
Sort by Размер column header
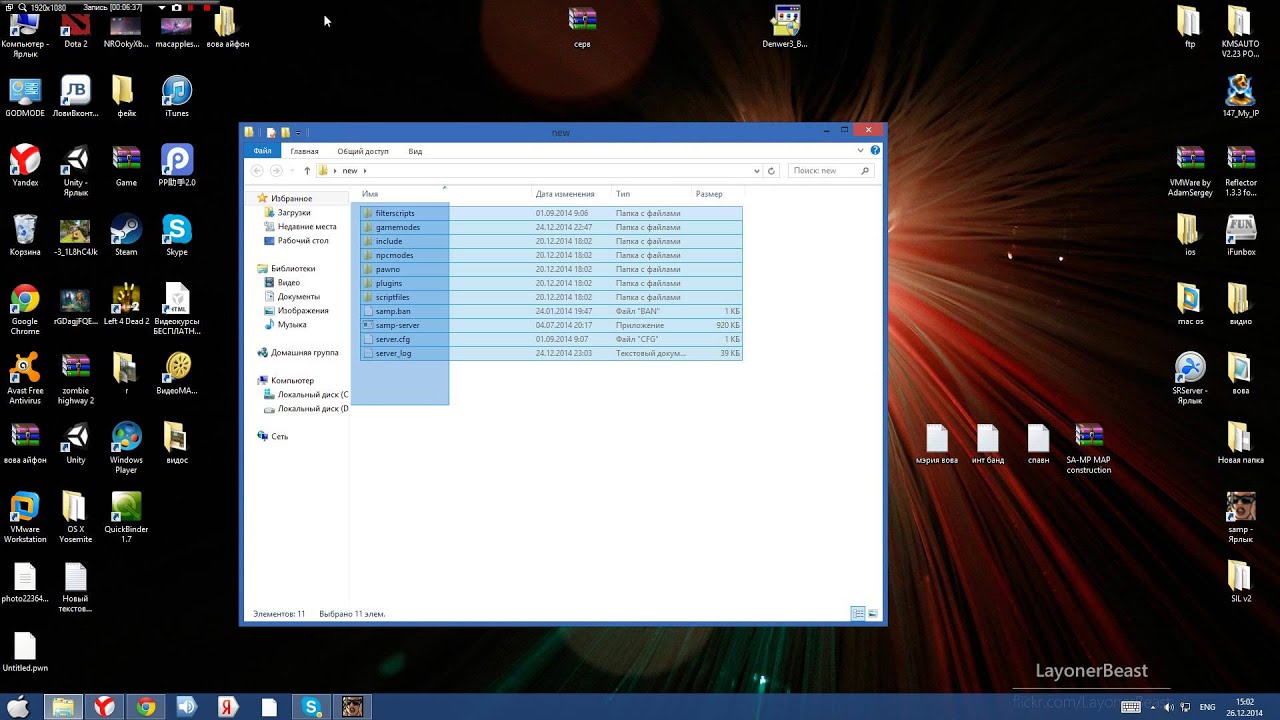click(716, 194)
